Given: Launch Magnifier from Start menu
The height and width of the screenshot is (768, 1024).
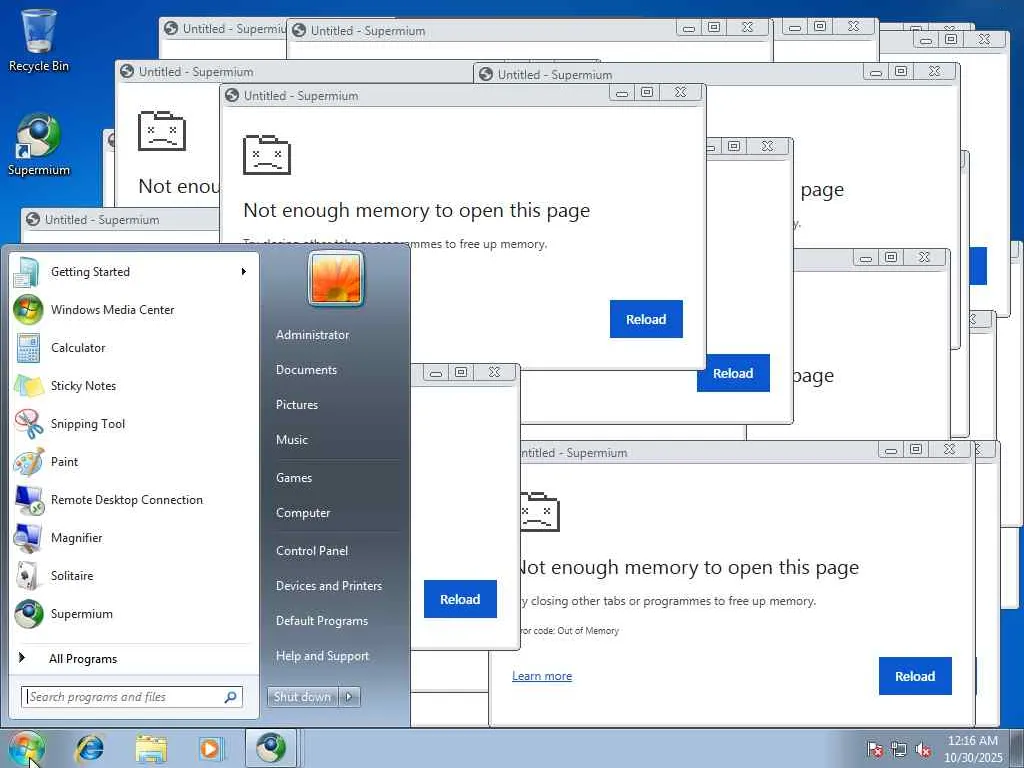Looking at the screenshot, I should click(x=134, y=537).
